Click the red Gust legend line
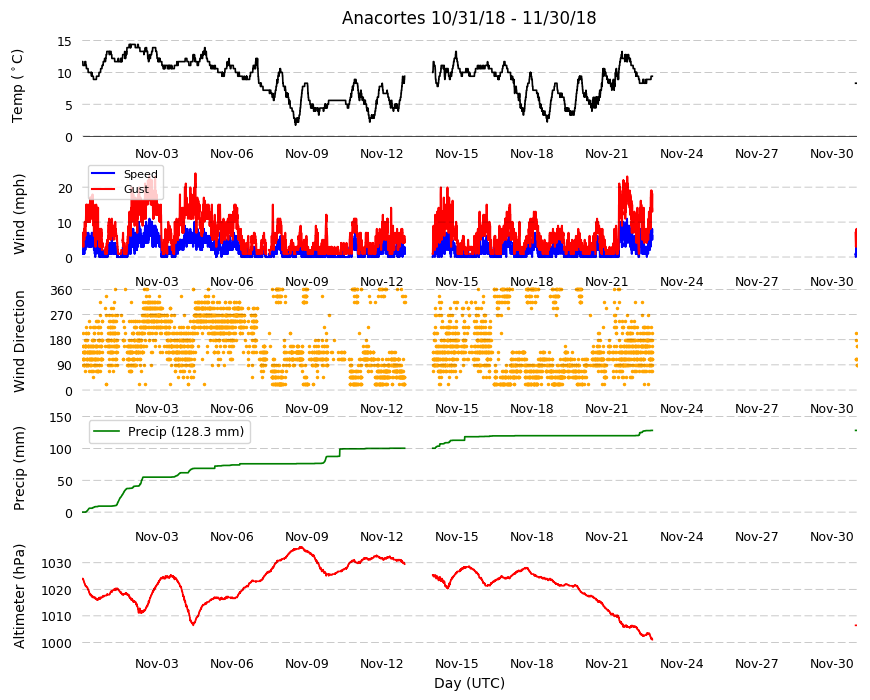 coord(102,189)
